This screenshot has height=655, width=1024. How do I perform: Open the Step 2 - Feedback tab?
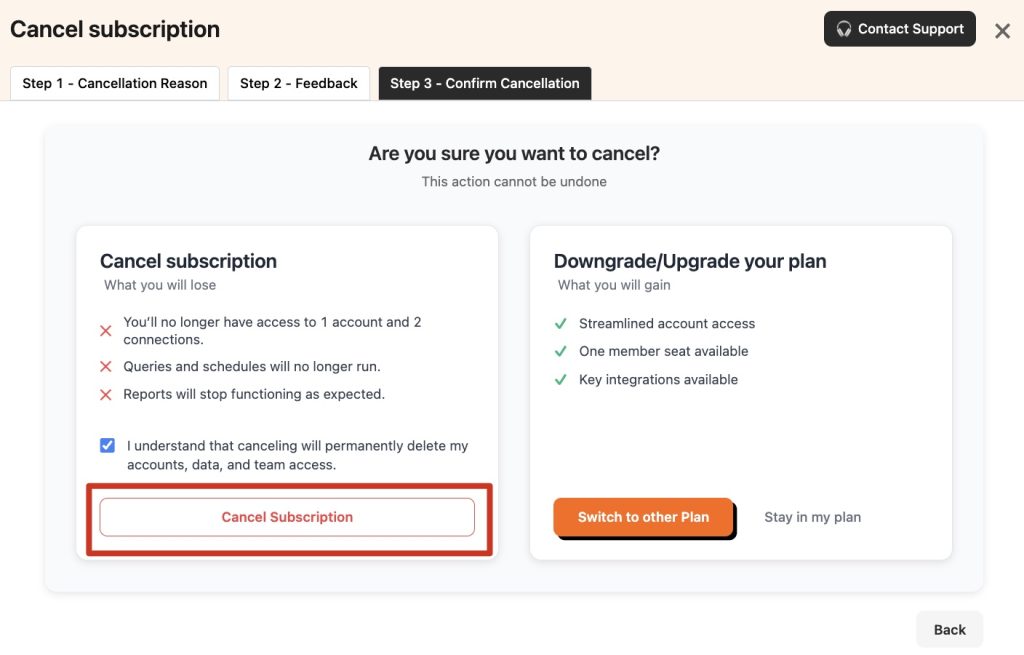coord(298,84)
